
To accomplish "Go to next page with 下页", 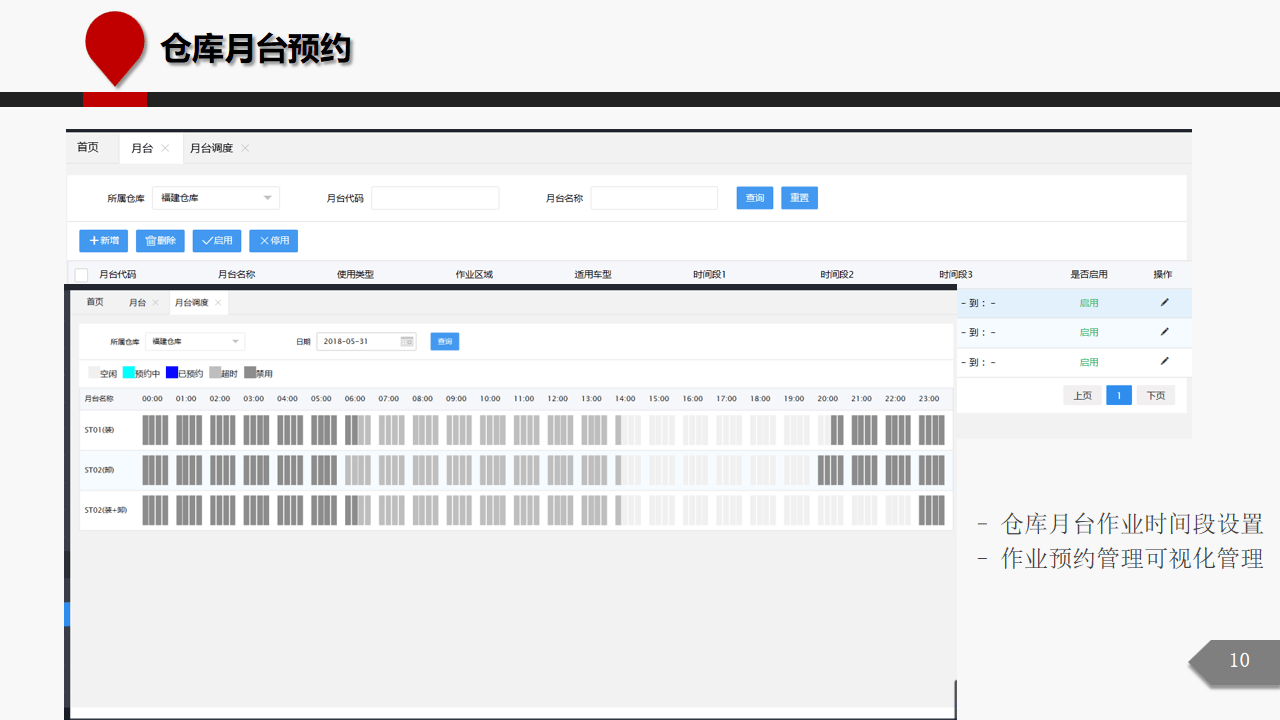I will [x=1155, y=395].
